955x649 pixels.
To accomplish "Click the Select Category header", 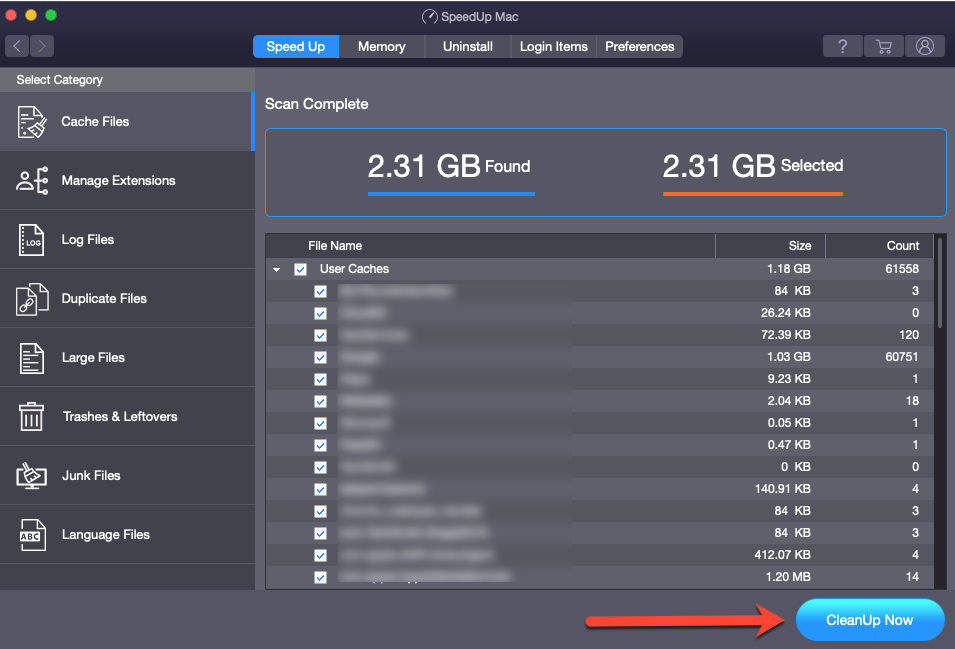I will pos(60,80).
